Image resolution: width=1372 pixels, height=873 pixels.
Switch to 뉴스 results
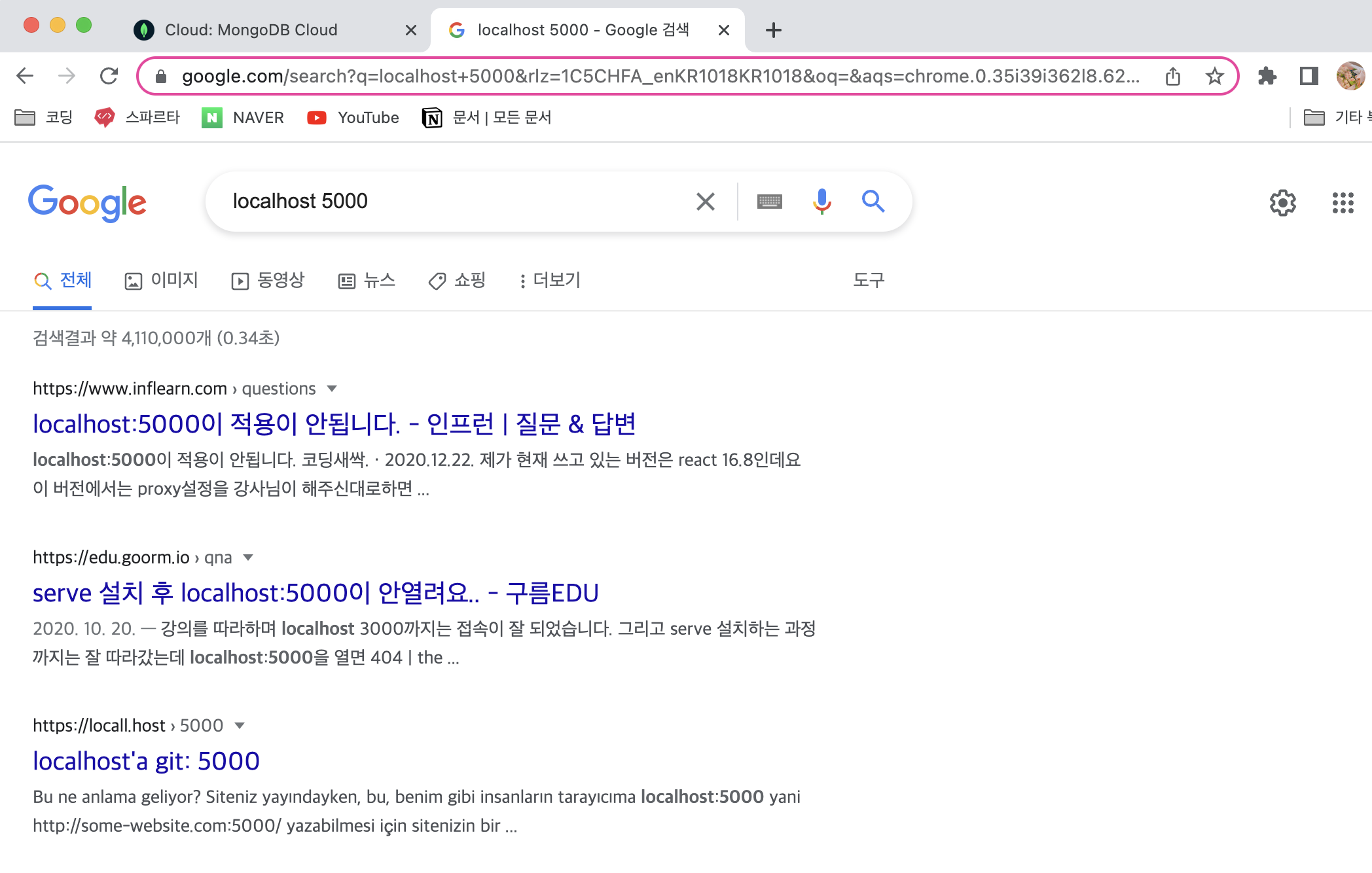[x=367, y=281]
